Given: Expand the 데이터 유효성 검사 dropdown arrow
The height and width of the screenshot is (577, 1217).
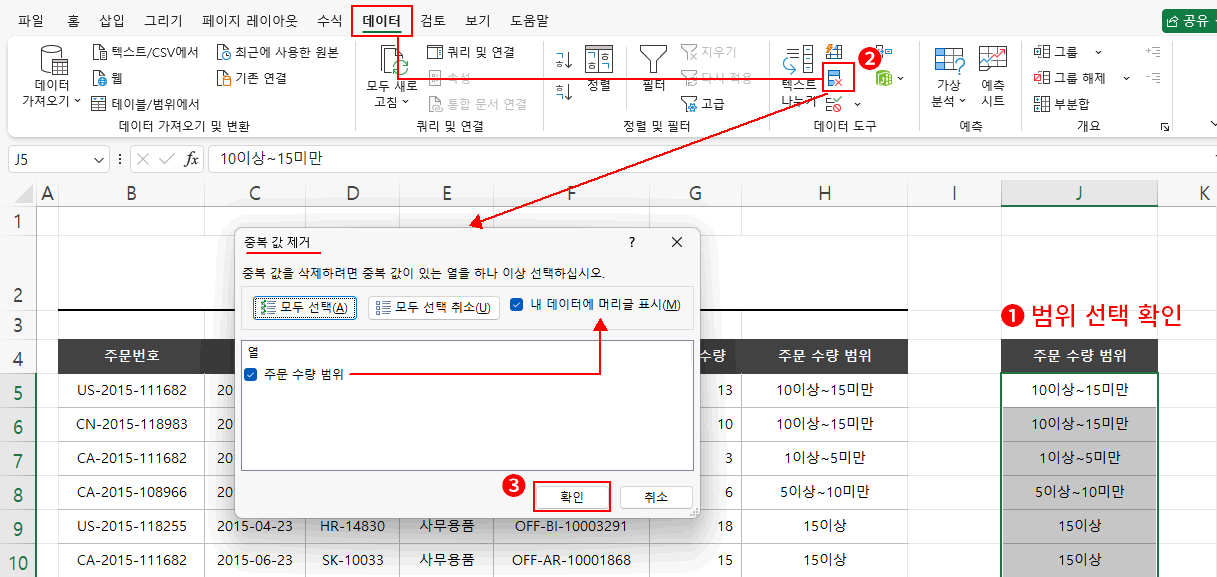Looking at the screenshot, I should [857, 103].
